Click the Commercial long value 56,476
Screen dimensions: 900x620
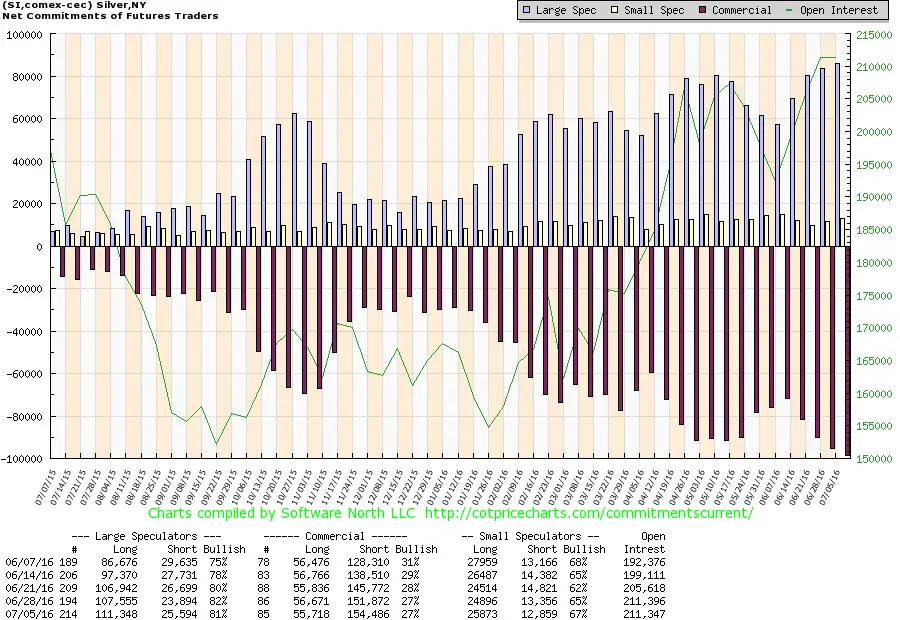pyautogui.click(x=311, y=563)
